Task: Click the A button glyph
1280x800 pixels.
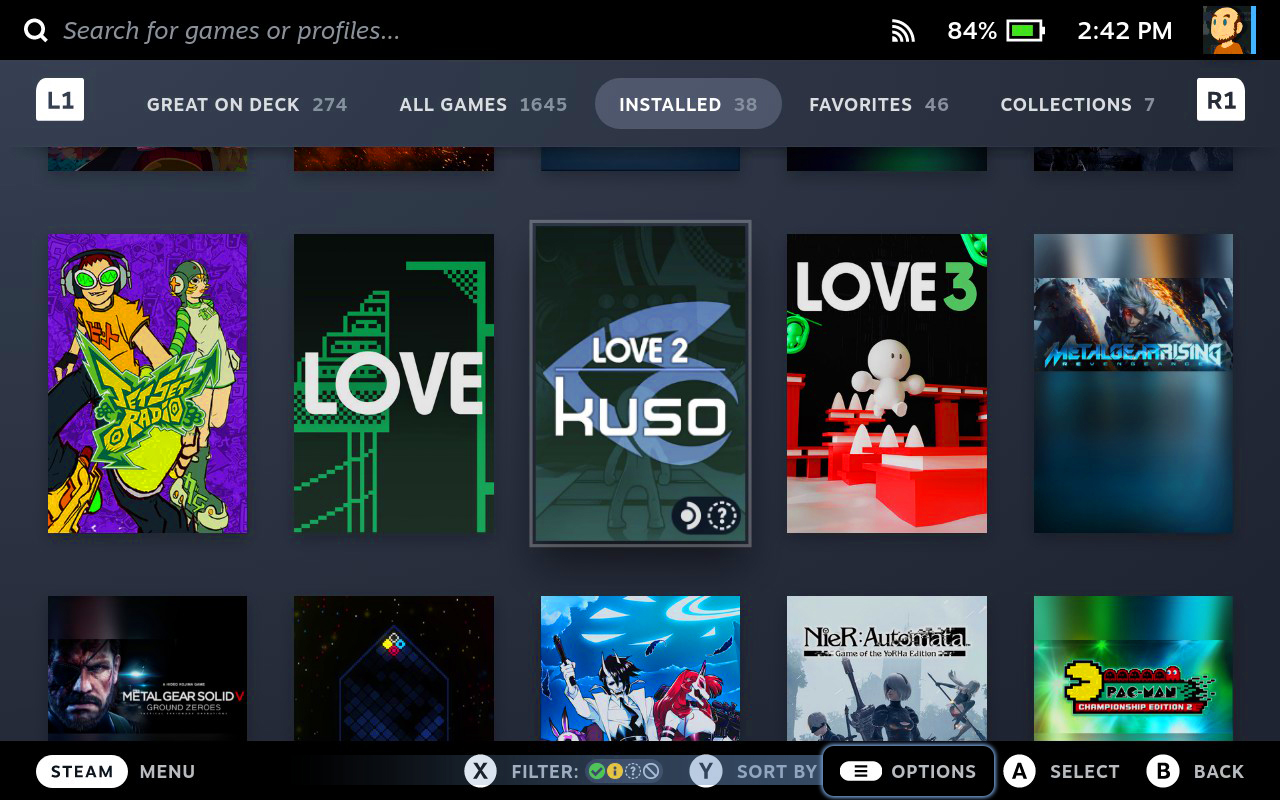Action: tap(1019, 771)
